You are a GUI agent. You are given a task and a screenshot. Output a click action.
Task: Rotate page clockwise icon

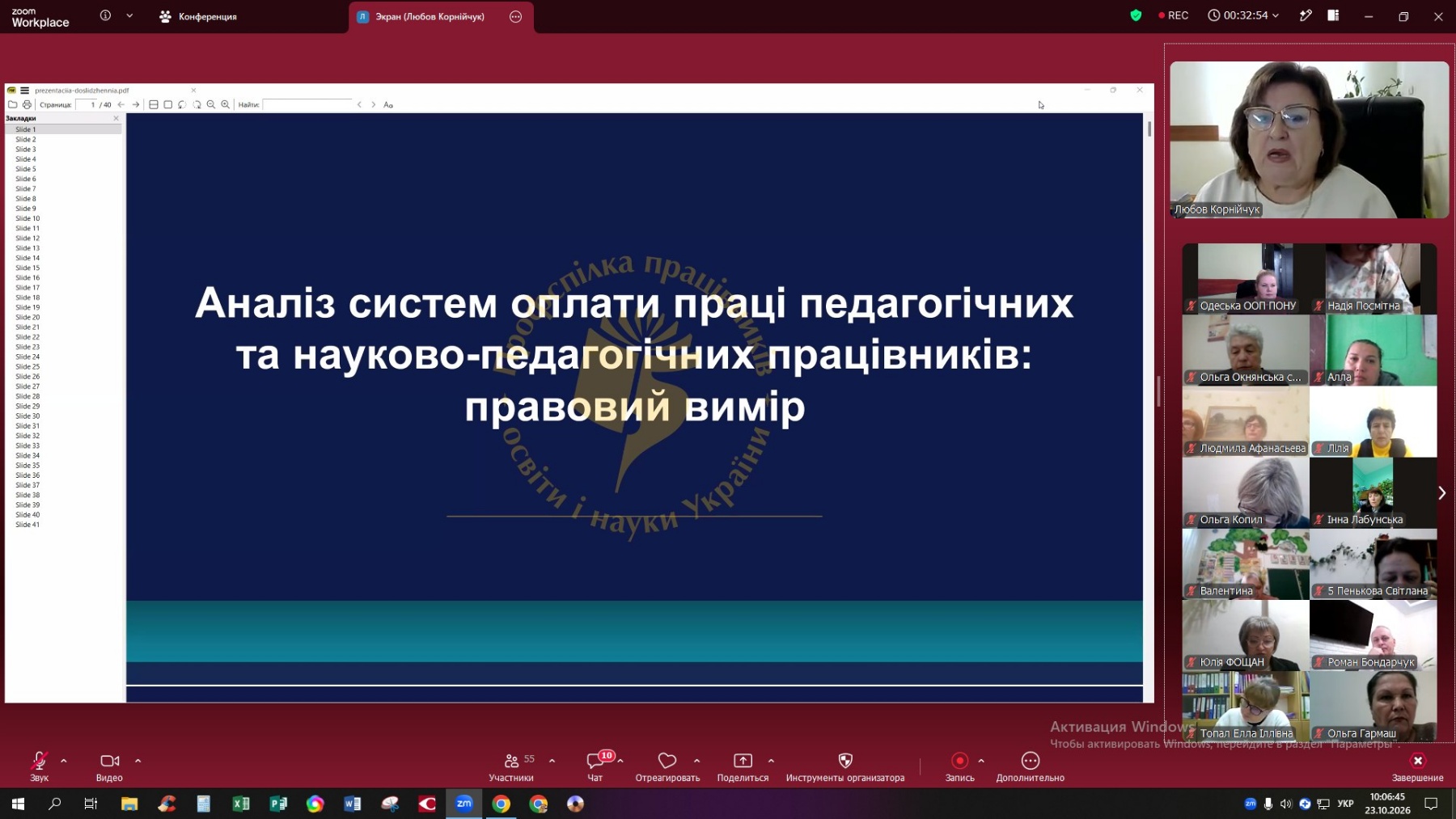[197, 104]
